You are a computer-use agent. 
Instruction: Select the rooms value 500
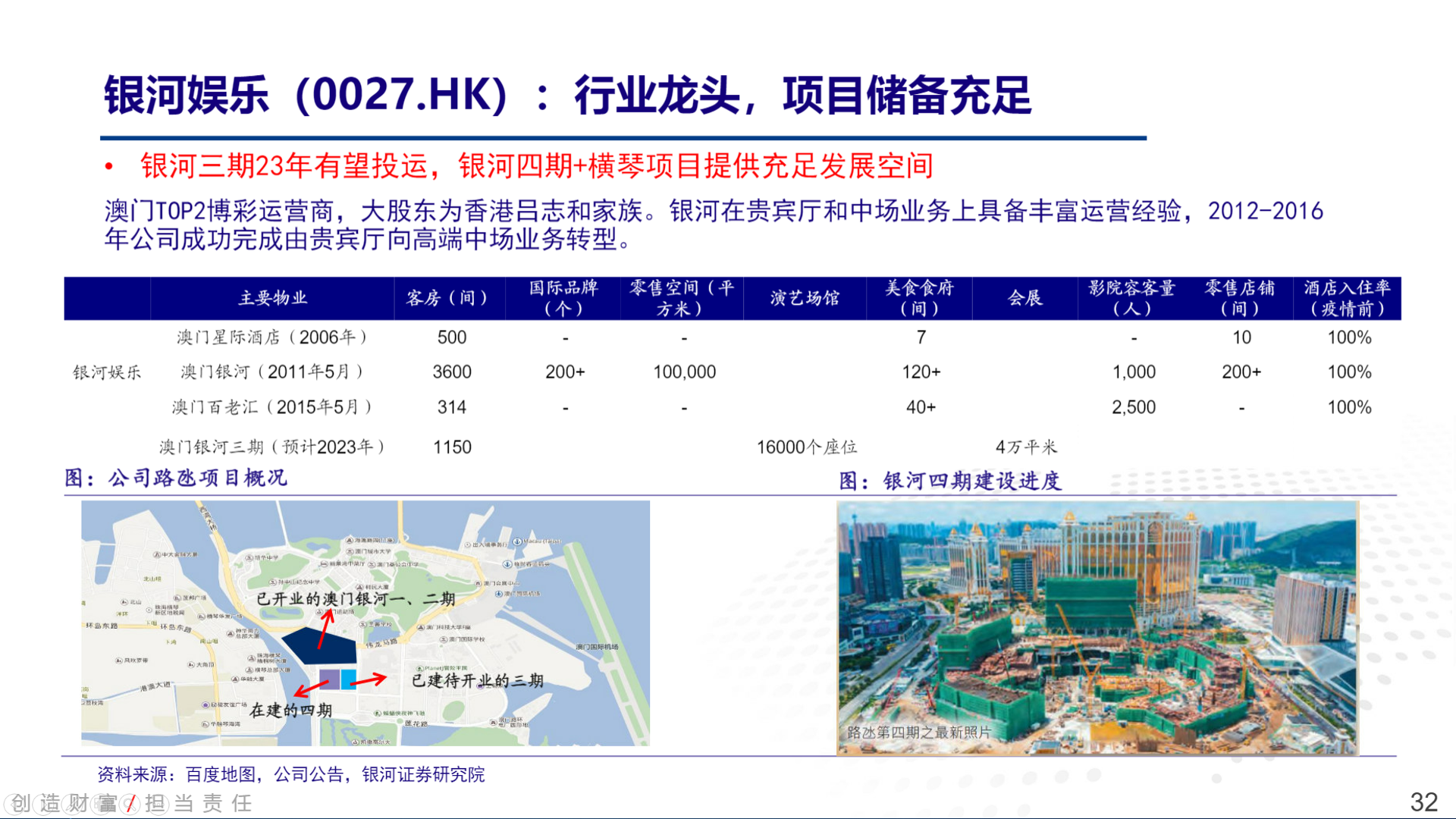tap(452, 337)
